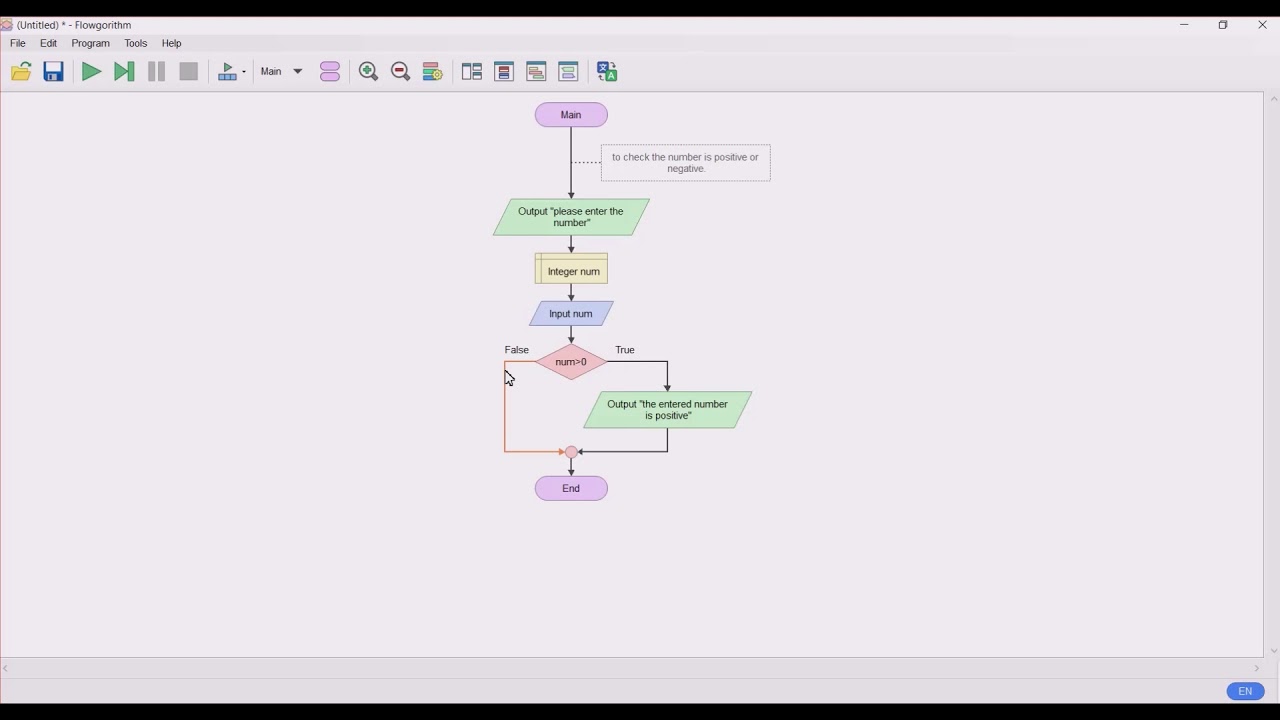
Task: Click the vertical scrollbar up arrow
Action: tap(1273, 99)
